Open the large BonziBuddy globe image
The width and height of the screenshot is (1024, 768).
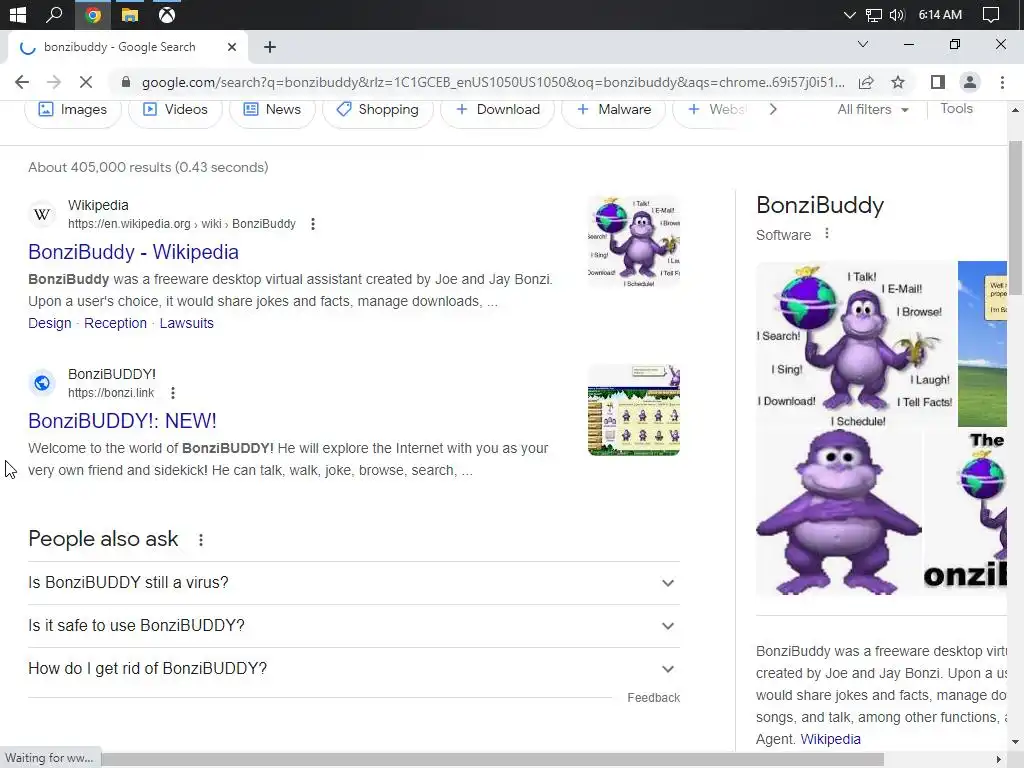click(856, 344)
